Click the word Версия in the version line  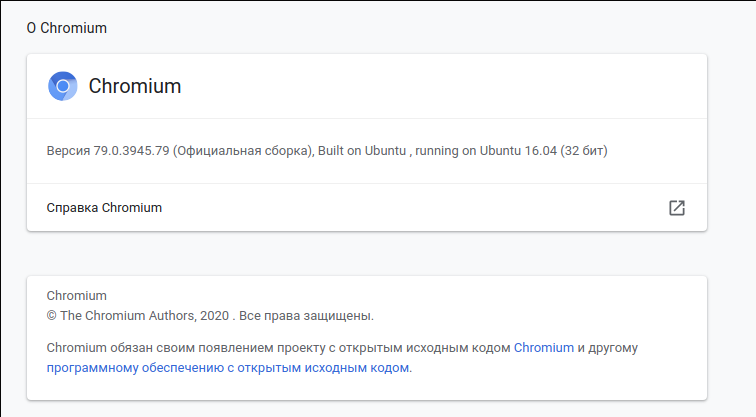tap(67, 151)
